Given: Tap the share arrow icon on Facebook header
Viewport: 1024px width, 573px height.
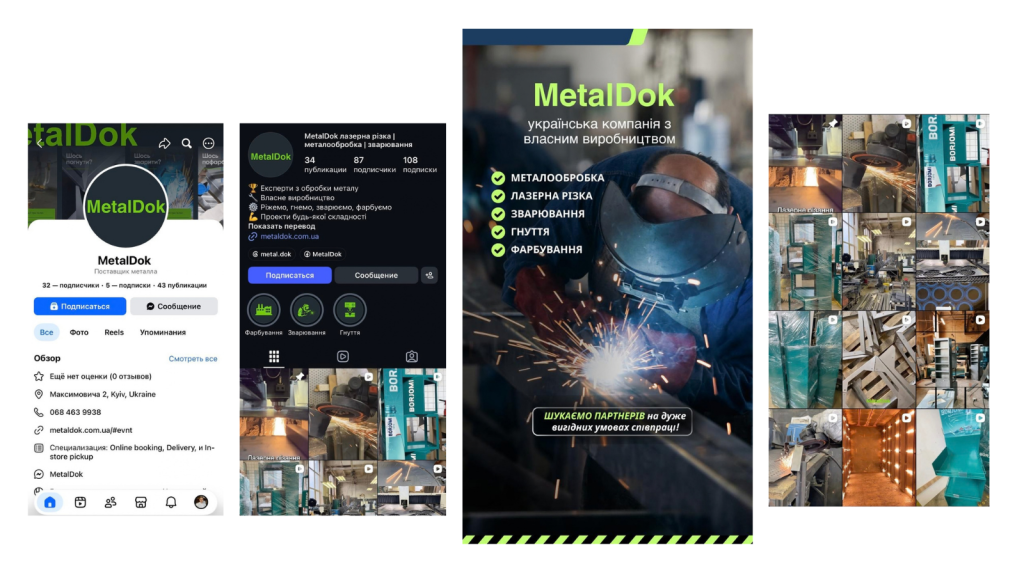Looking at the screenshot, I should coord(165,143).
